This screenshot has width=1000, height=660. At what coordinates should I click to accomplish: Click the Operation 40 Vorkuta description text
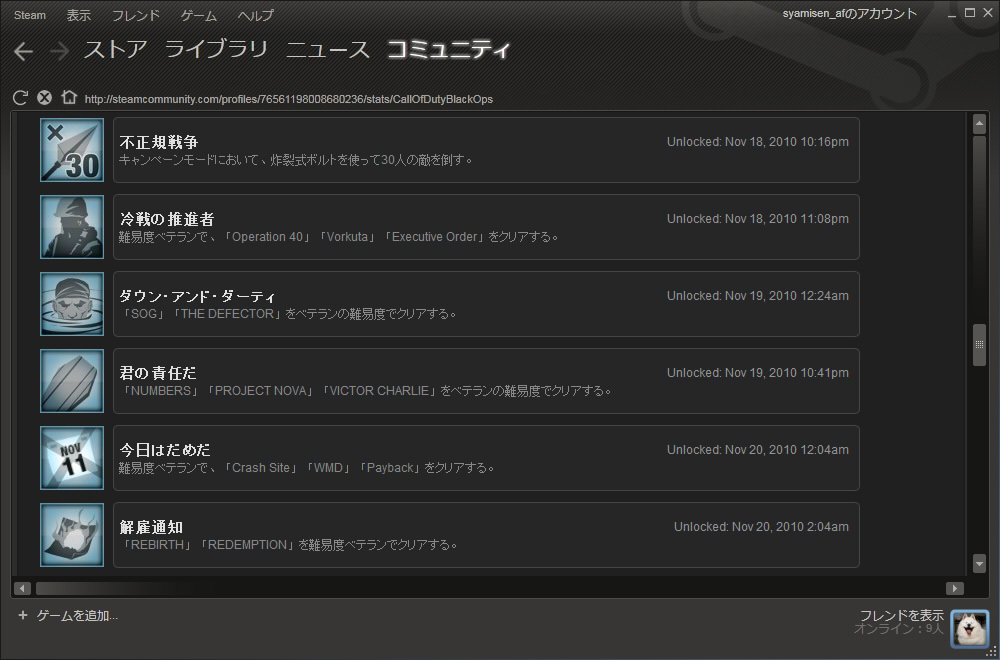339,237
